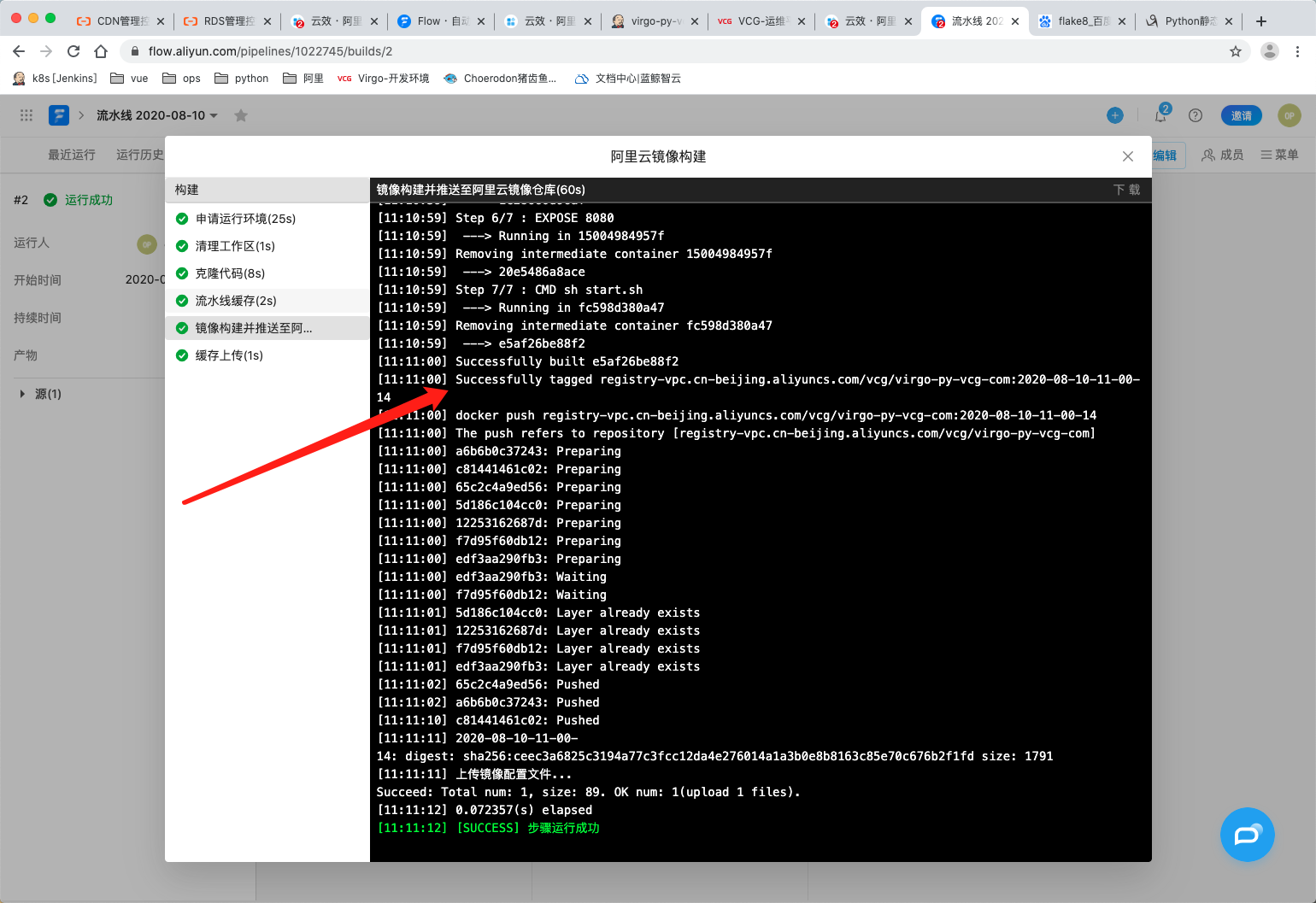The image size is (1316, 903).
Task: Open the Chrome profile icon
Action: point(1270,51)
